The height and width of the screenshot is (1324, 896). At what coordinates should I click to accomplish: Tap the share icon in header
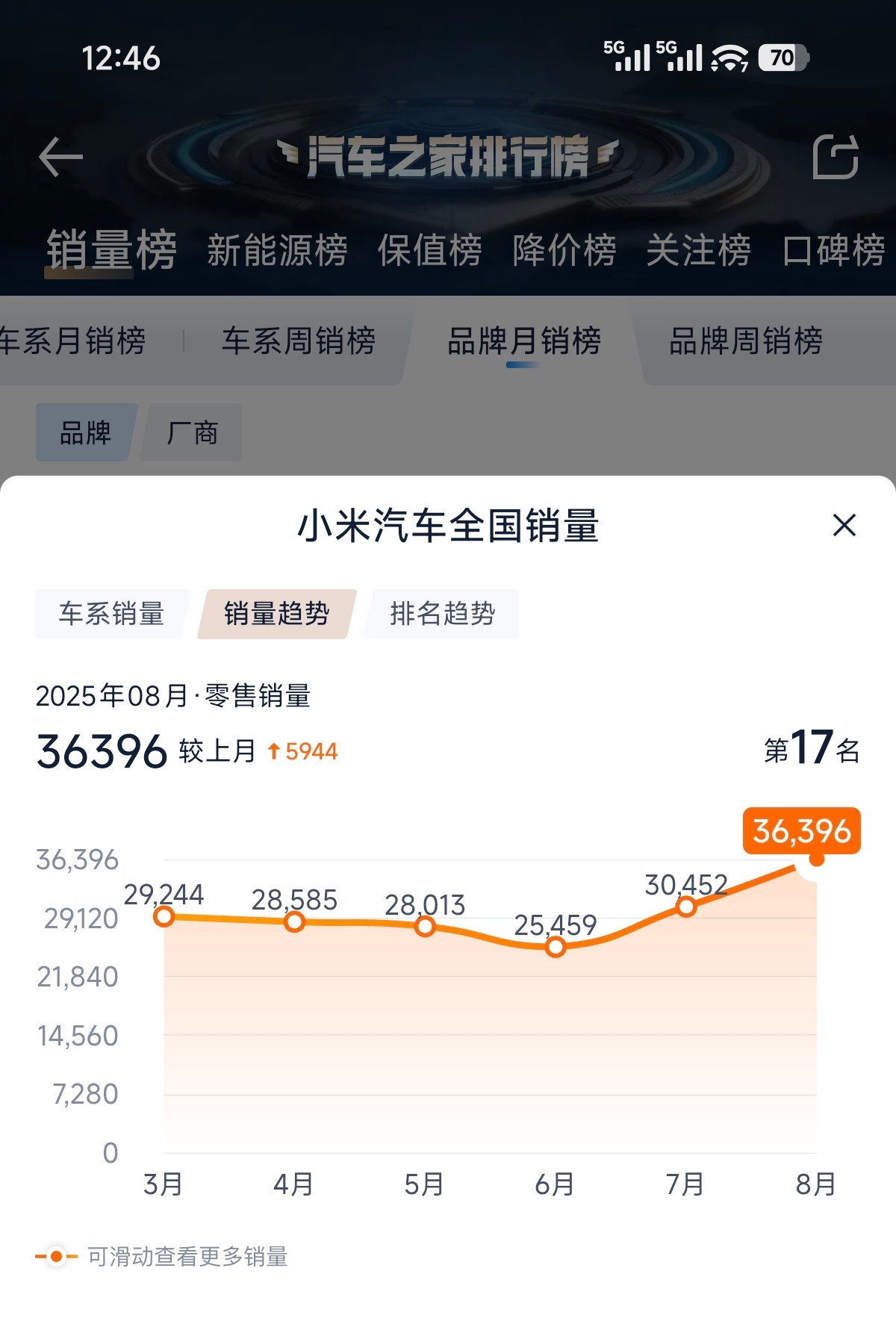(836, 157)
